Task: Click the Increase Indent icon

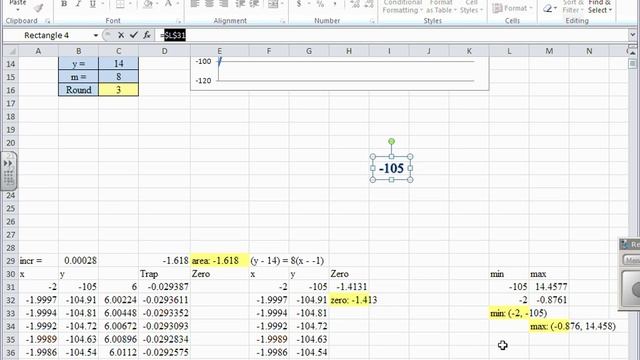Action: click(254, 4)
